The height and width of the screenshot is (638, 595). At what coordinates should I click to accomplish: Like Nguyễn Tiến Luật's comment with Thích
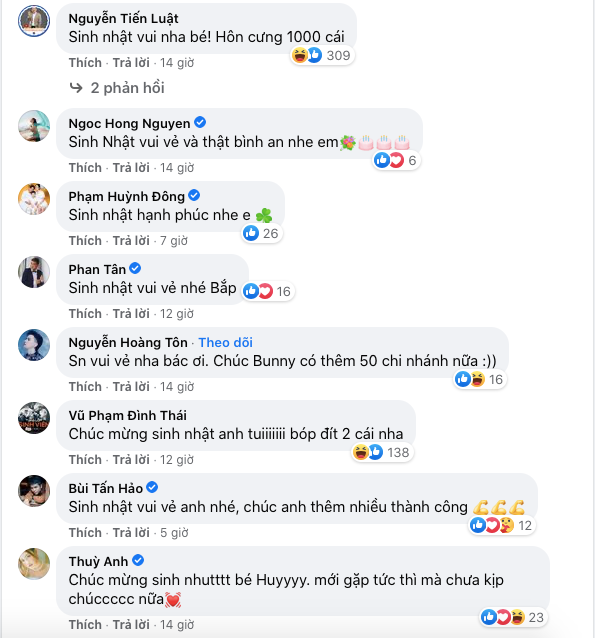(x=85, y=63)
